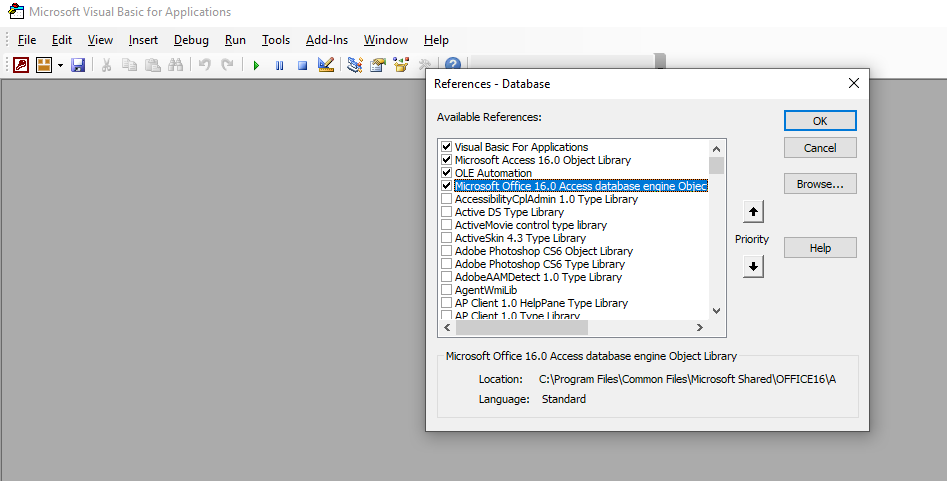This screenshot has height=481, width=947.
Task: Click the horizontal scrollbar thumb in list
Action: point(522,328)
